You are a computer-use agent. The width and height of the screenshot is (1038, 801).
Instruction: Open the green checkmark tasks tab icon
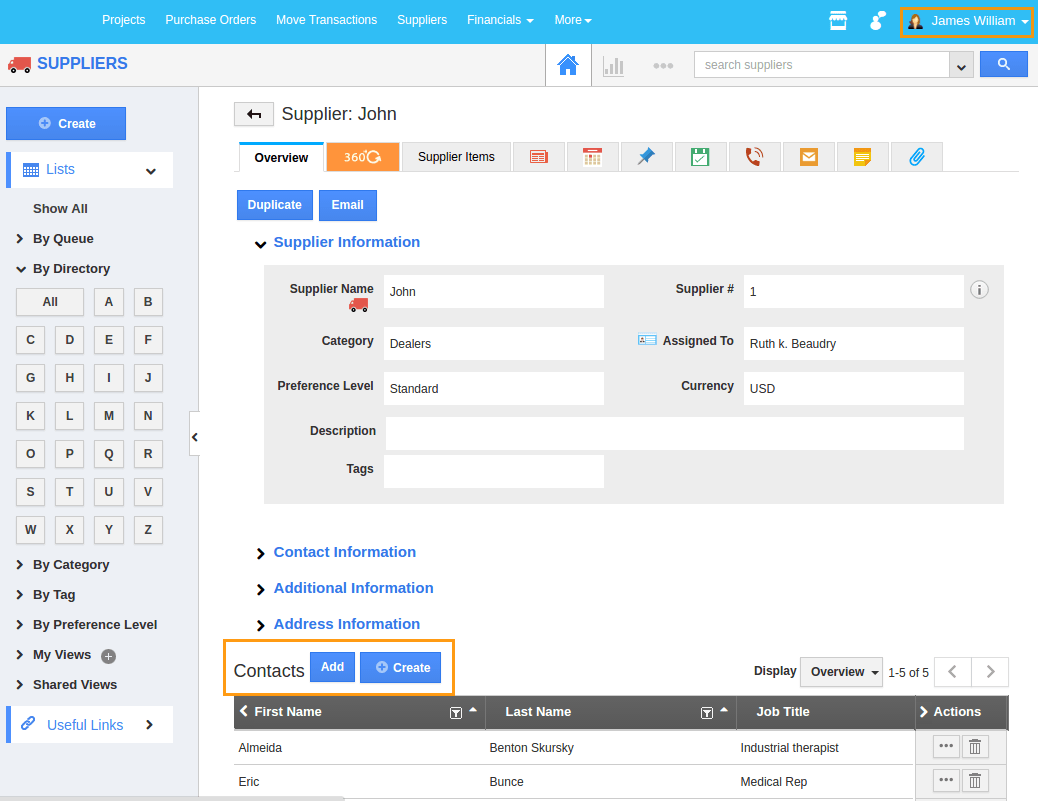pos(700,157)
